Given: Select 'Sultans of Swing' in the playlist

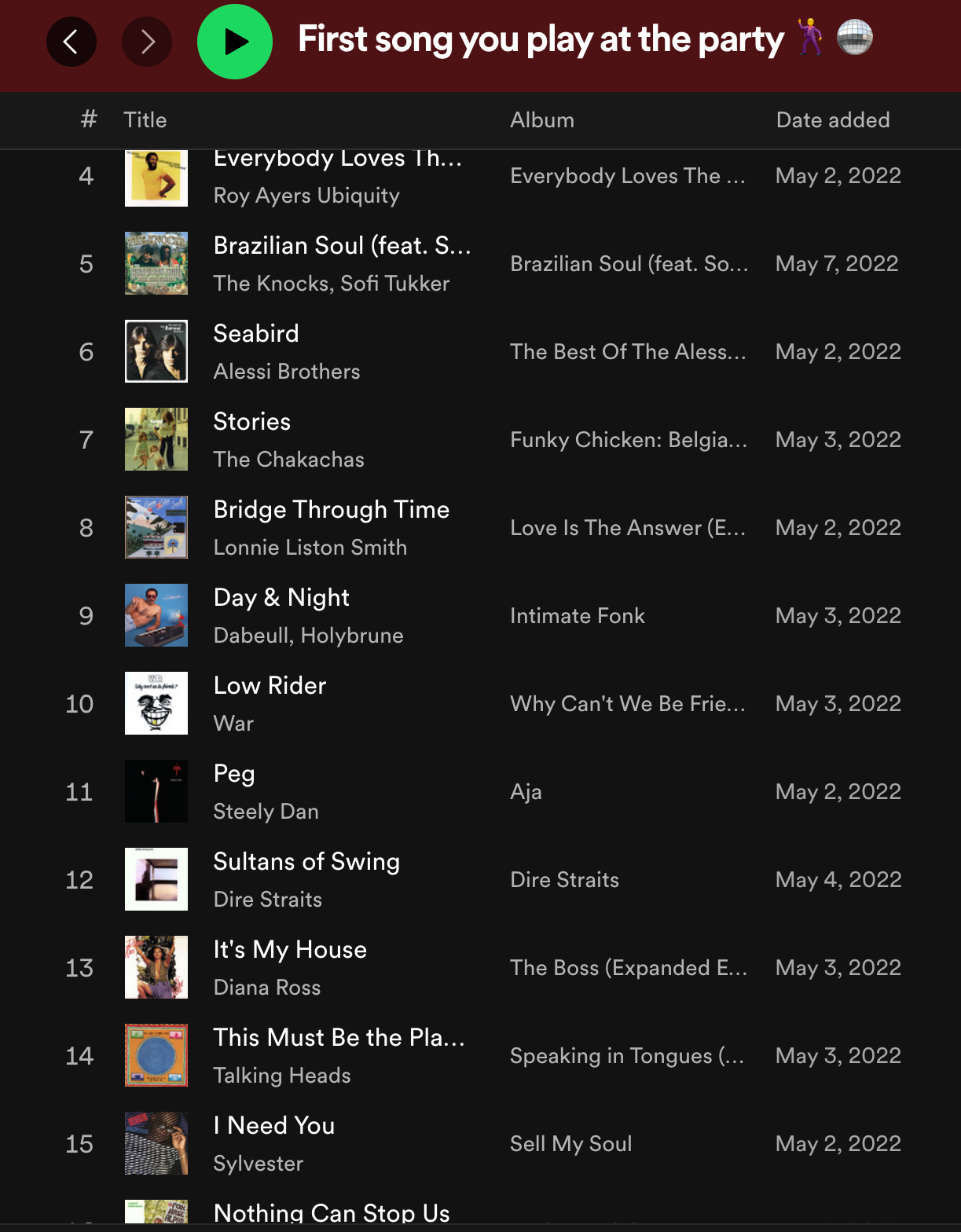Looking at the screenshot, I should coord(306,862).
